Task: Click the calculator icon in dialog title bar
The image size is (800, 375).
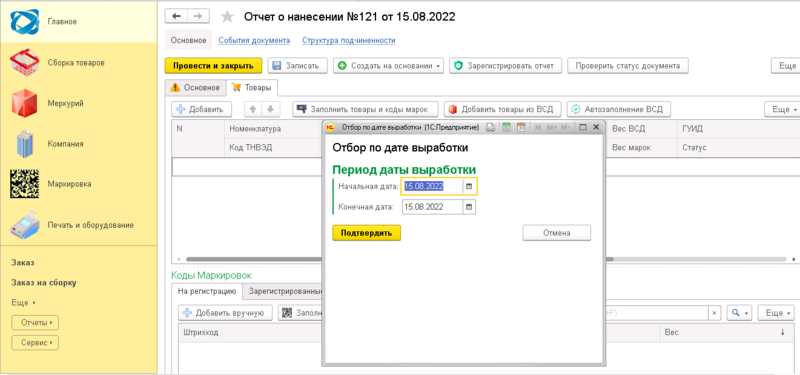Action: coord(506,128)
